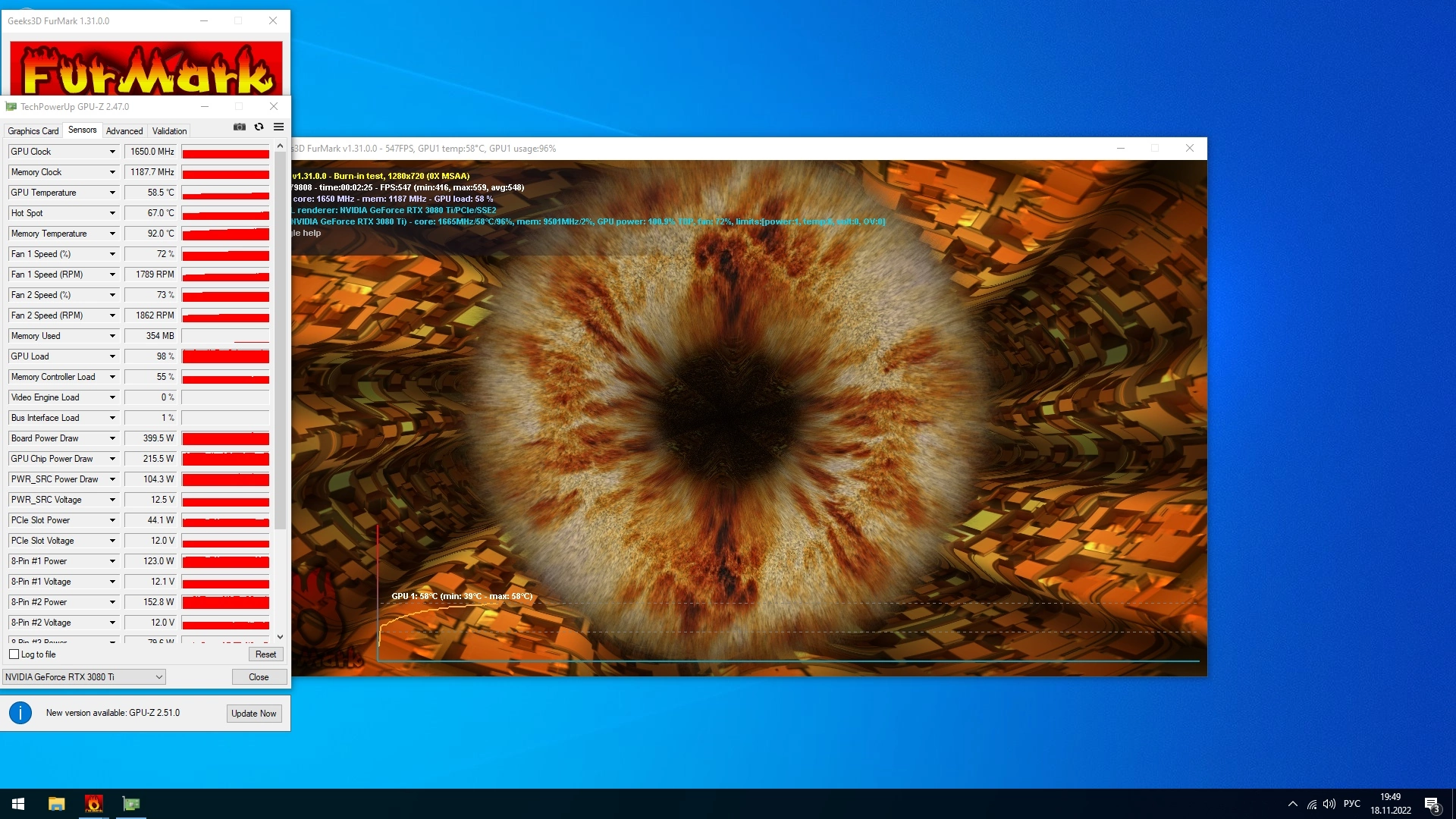Click the GPU-Z title bar app icon
The height and width of the screenshot is (819, 1456).
[x=11, y=107]
